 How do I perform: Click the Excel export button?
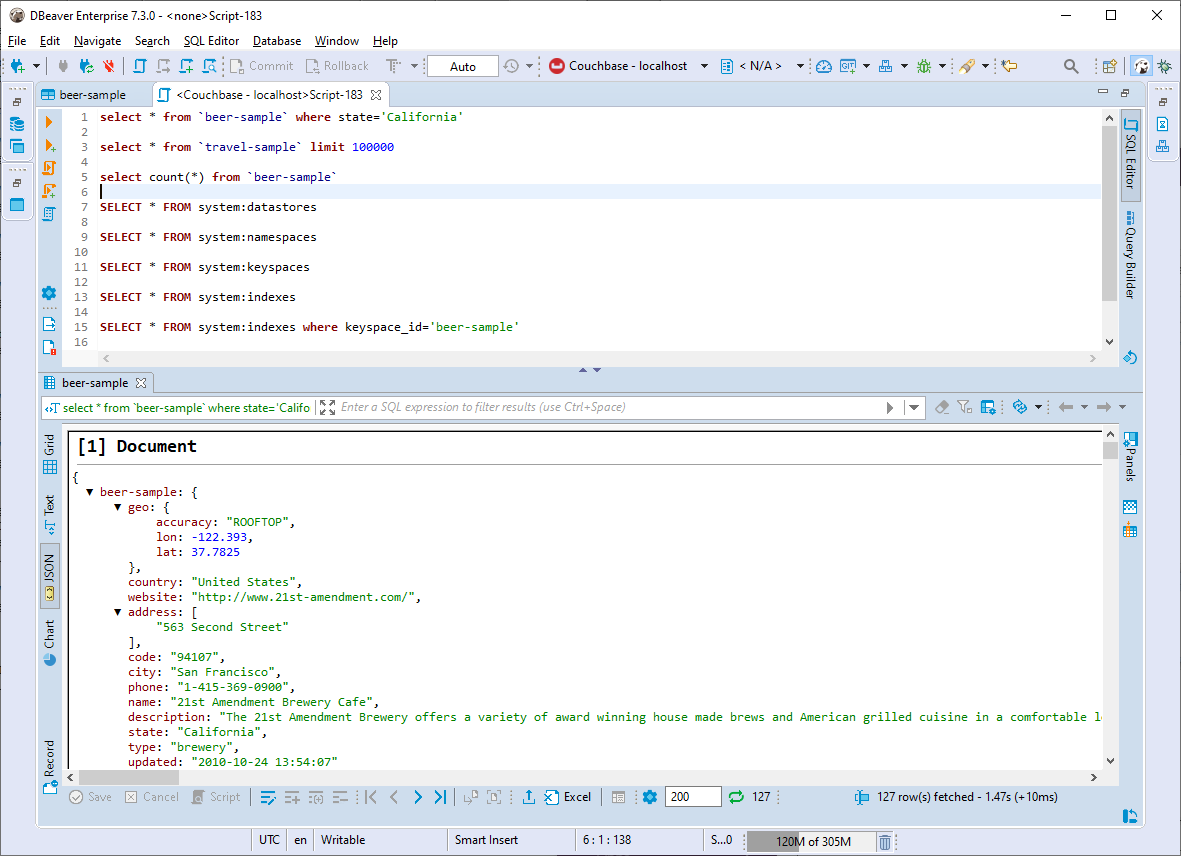(568, 797)
